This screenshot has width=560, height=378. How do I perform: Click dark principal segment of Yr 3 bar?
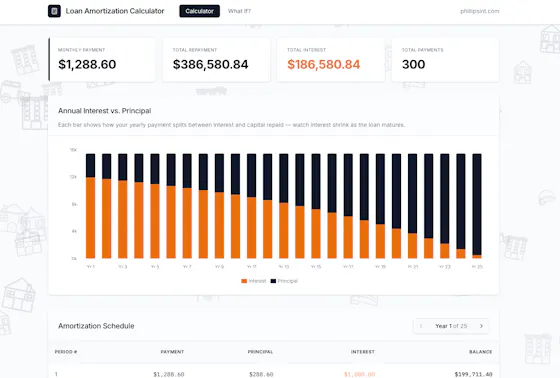pos(122,167)
